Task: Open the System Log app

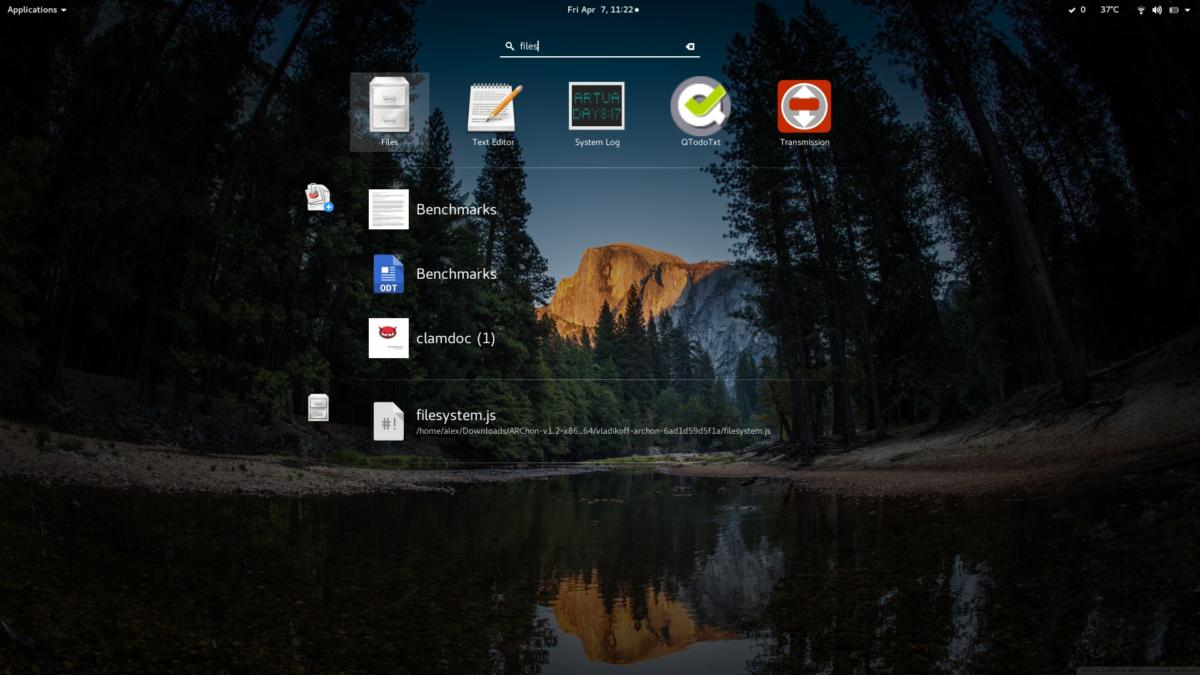Action: click(597, 112)
